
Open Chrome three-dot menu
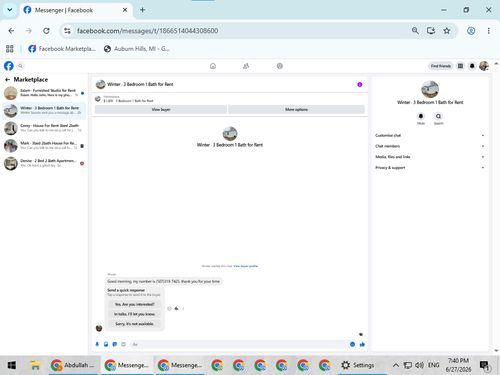pos(489,31)
